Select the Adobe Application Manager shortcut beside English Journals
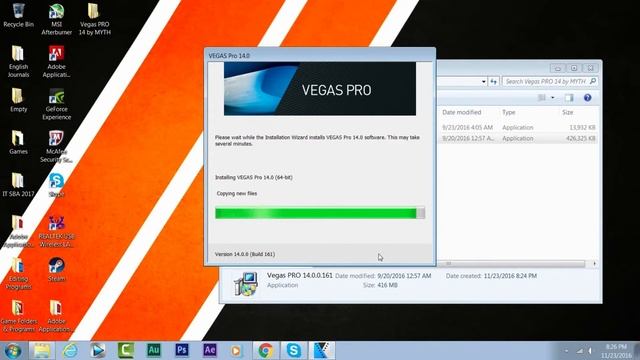 56,62
